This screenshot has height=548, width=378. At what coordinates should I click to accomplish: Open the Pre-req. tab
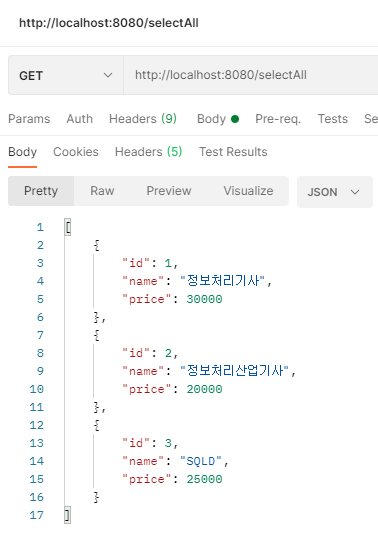[278, 119]
